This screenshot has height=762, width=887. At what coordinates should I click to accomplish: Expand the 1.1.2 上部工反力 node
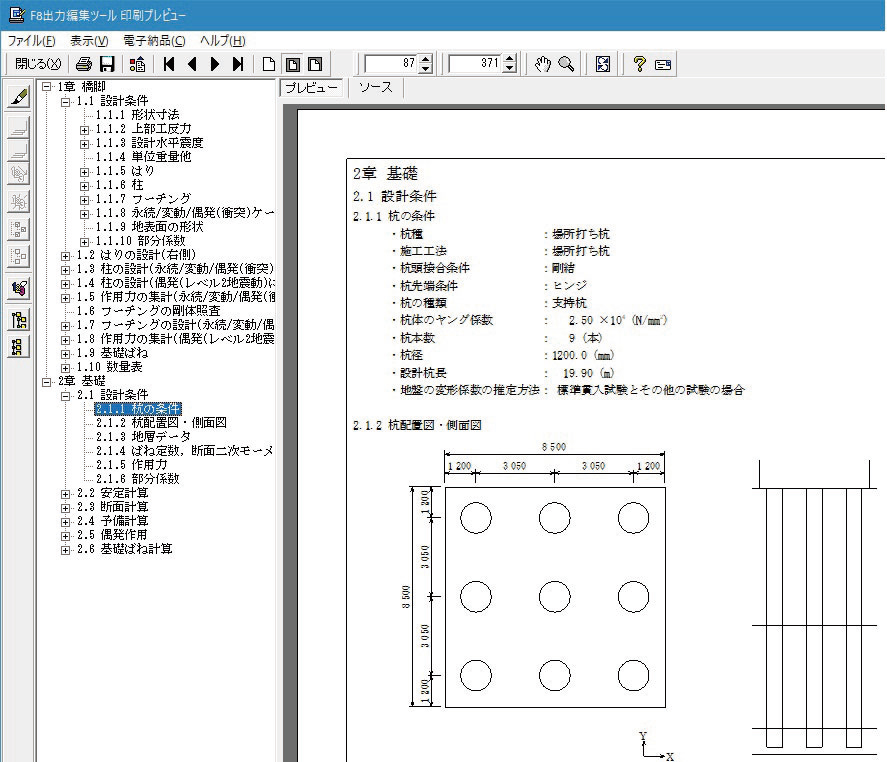pyautogui.click(x=84, y=130)
